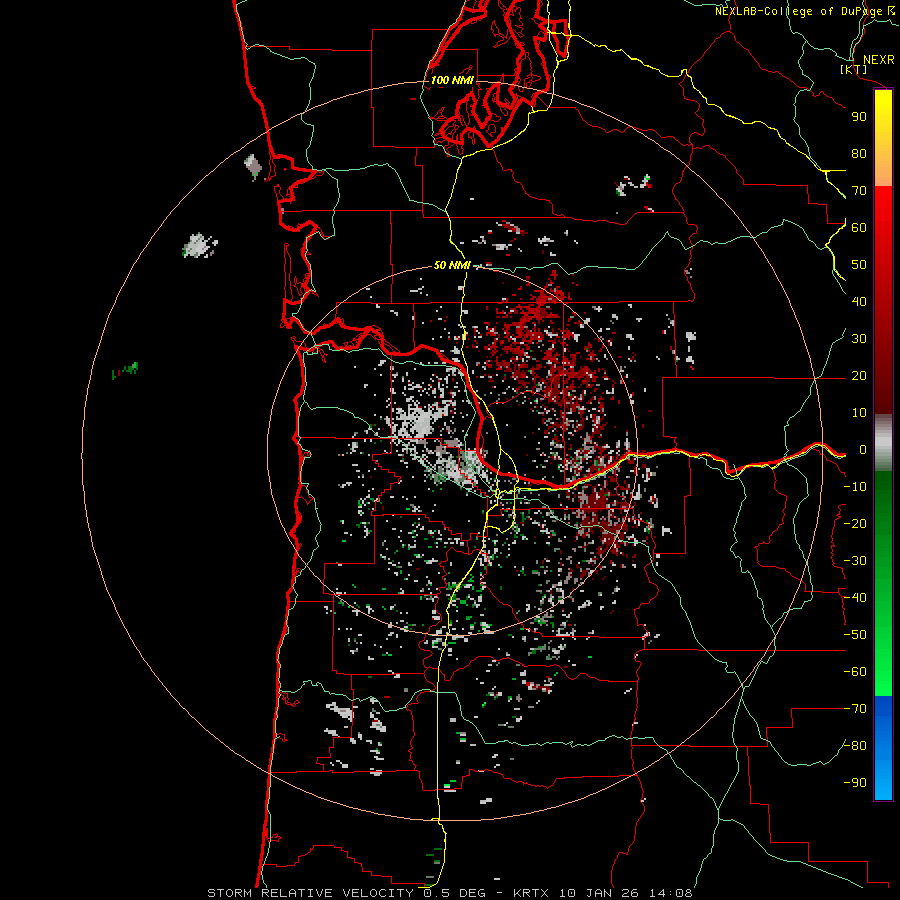Screen dimensions: 900x900
Task: Click the -90 scale label
Action: coord(855,783)
